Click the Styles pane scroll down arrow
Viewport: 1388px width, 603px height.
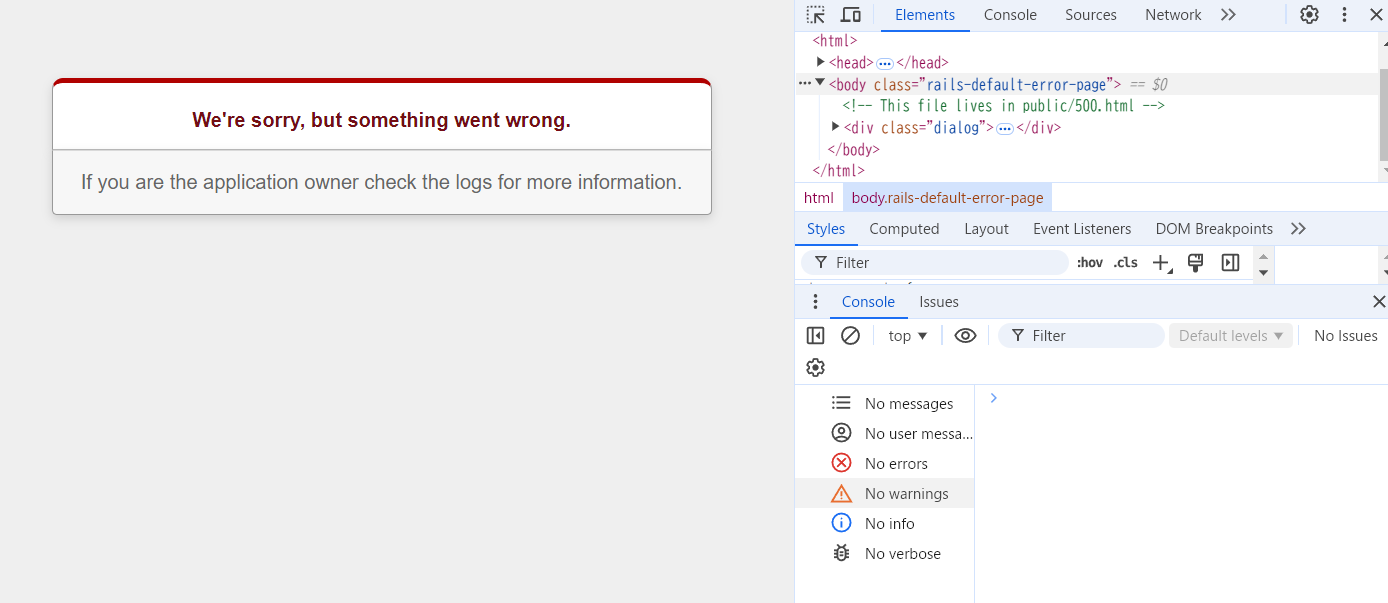pos(1263,272)
